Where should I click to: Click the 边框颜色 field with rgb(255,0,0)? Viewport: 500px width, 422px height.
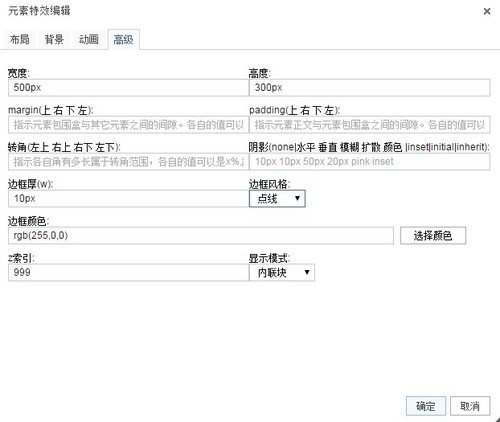201,236
